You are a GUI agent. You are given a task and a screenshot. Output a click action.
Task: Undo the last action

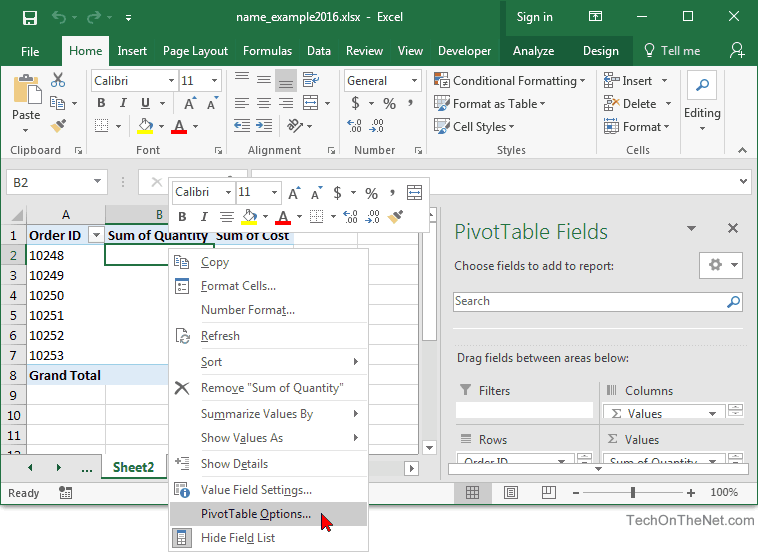(59, 17)
